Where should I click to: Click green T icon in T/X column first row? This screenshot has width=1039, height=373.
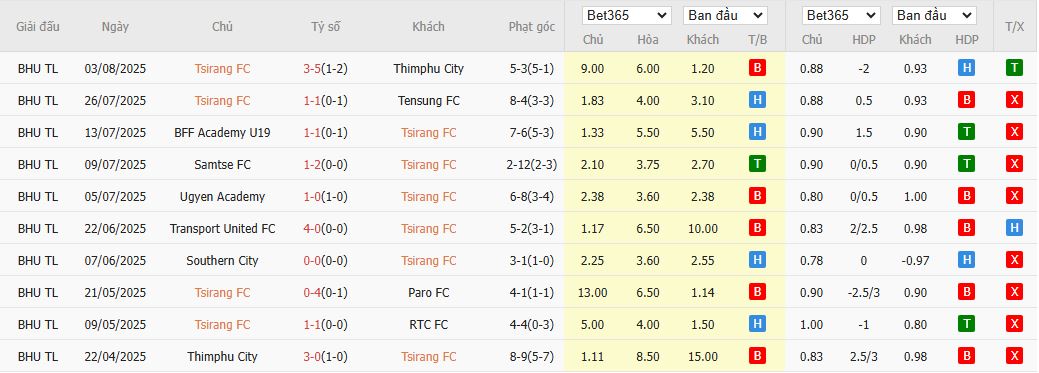point(1014,68)
